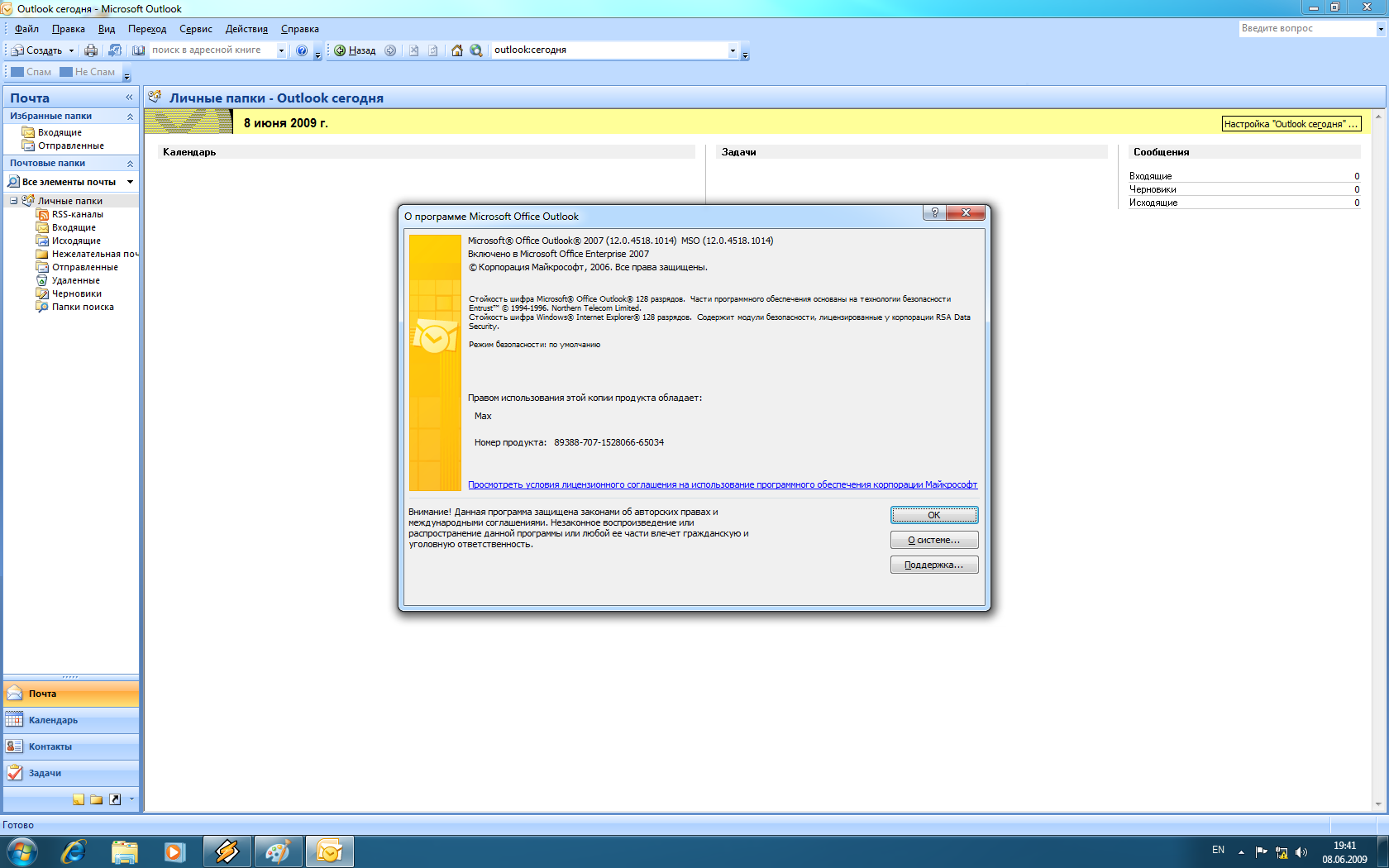Click the blue Help question mark icon
This screenshot has width=1389, height=868.
point(302,50)
